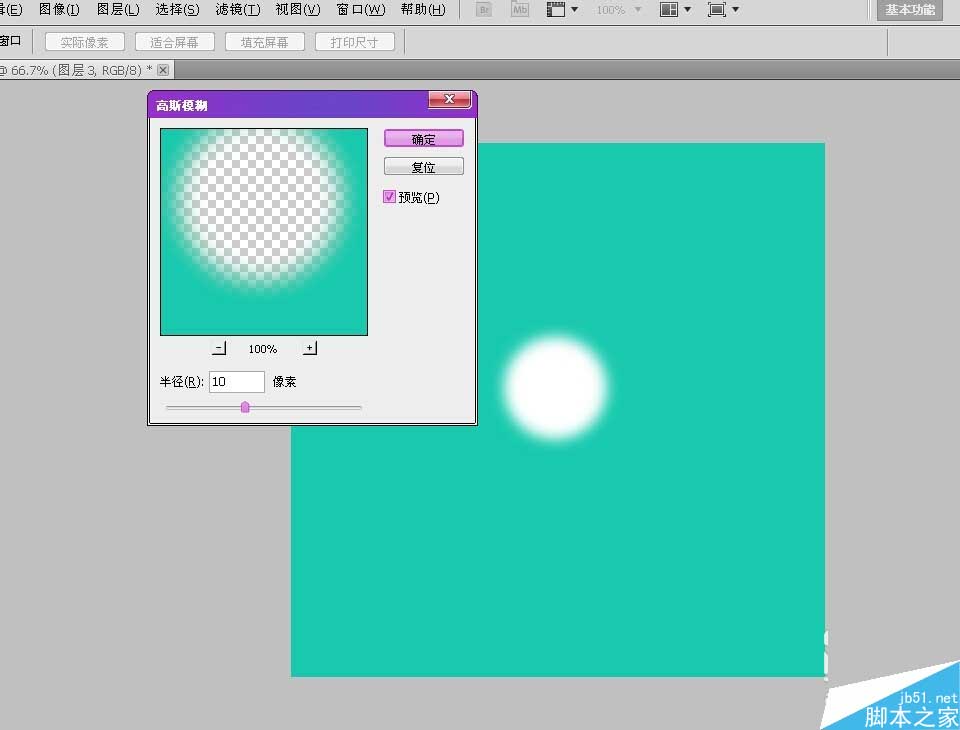The image size is (960, 730).
Task: Zoom out the blur preview with minus
Action: coord(219,348)
